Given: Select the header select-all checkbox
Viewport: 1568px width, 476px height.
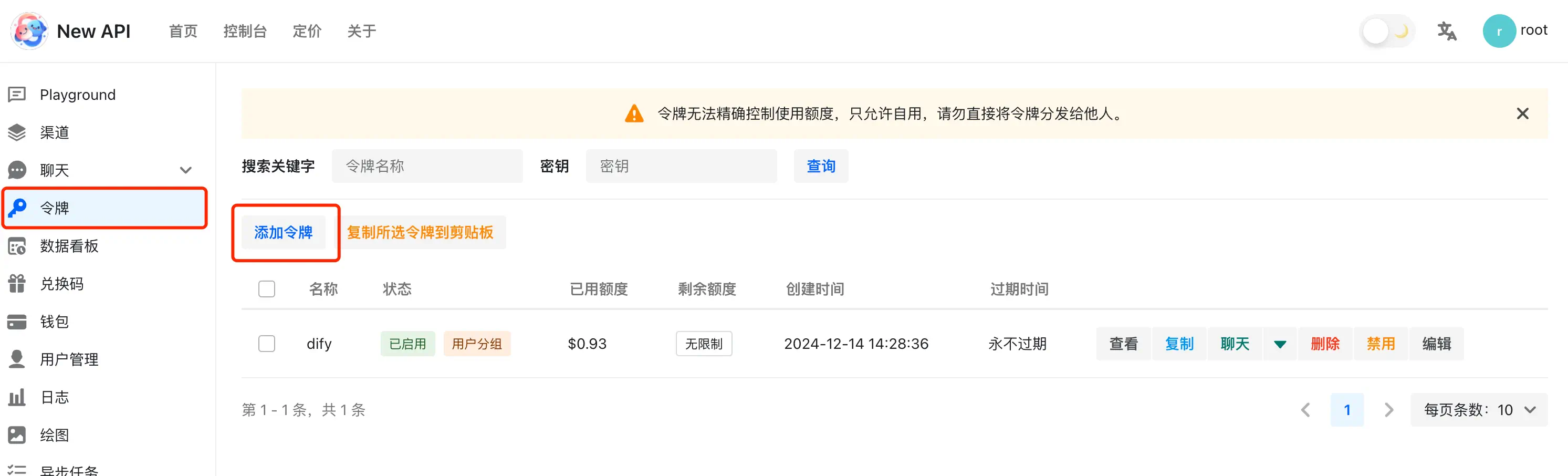Looking at the screenshot, I should 266,288.
